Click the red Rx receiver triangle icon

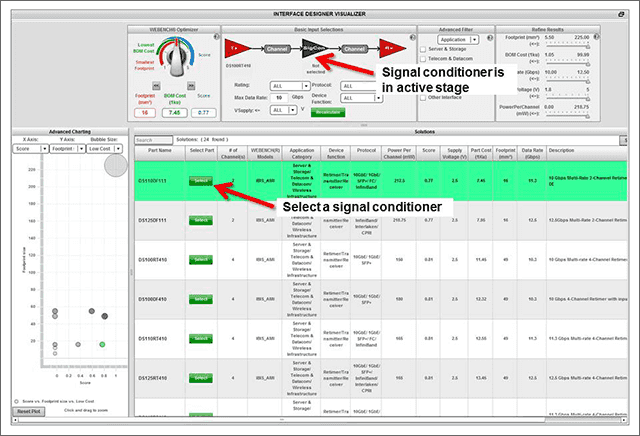385,47
